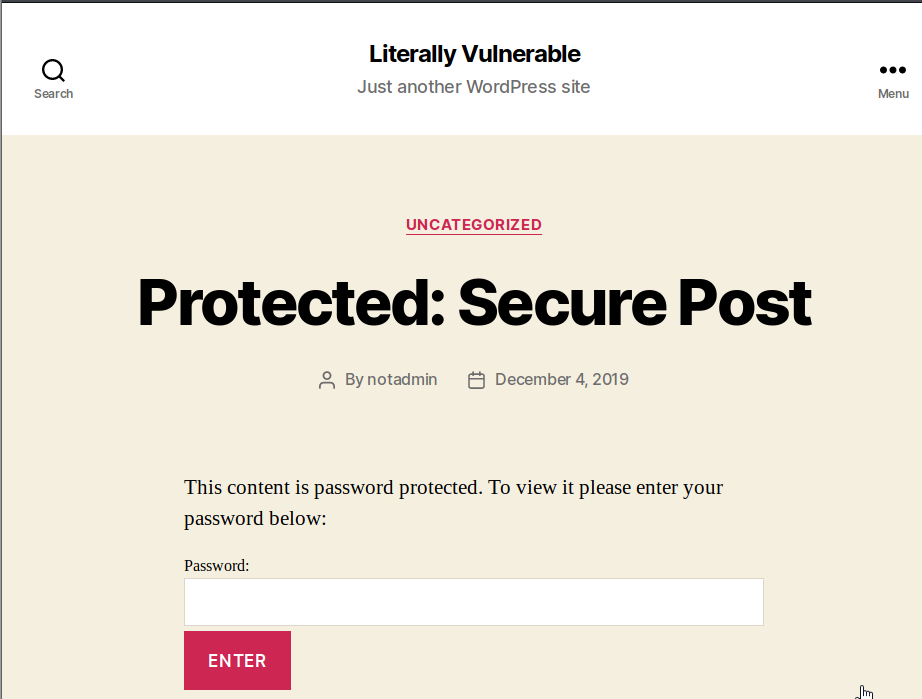Viewport: 922px width, 699px height.
Task: Click the Password: field label
Action: click(216, 565)
